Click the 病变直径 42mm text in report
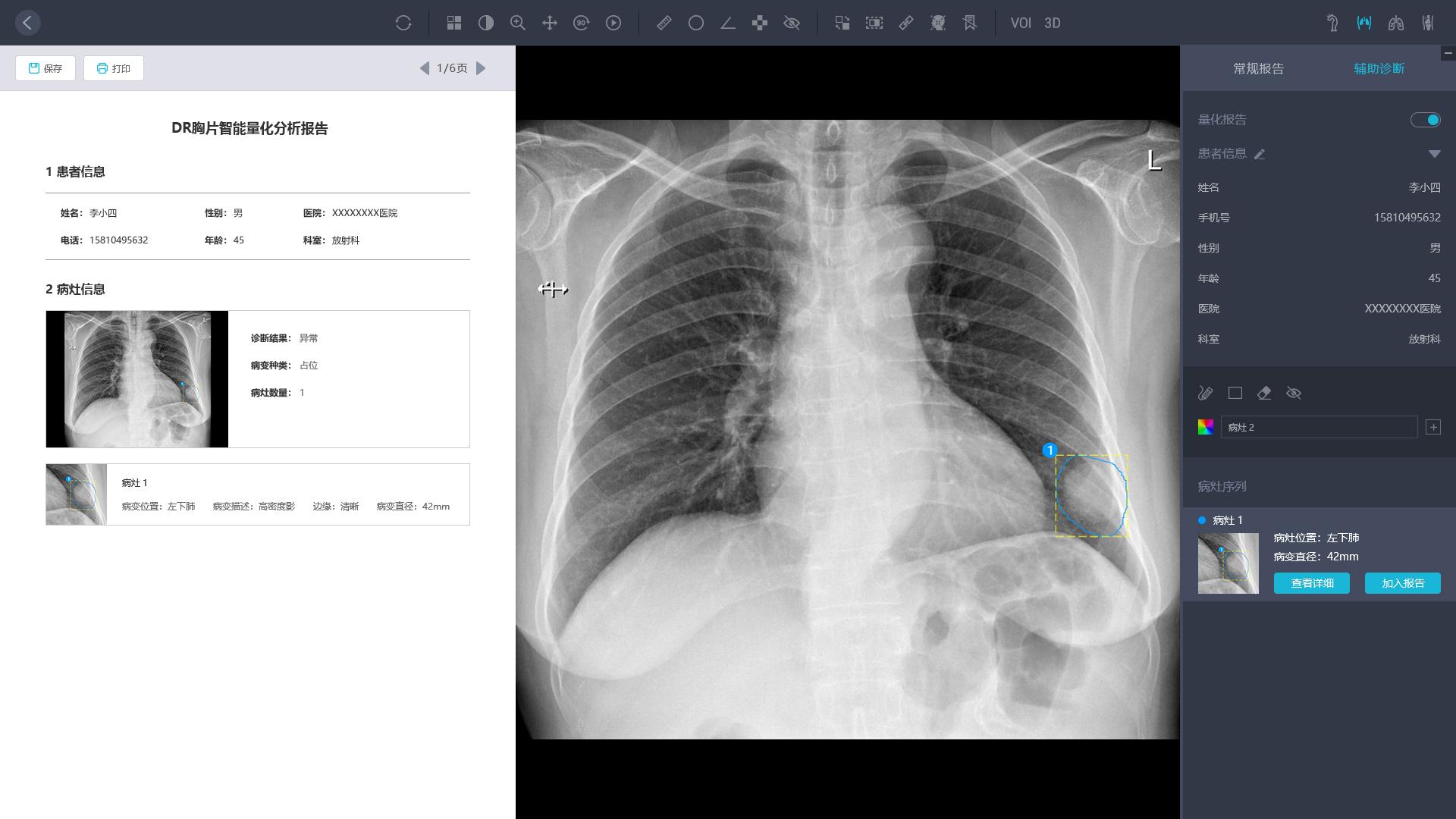The image size is (1456, 819). pyautogui.click(x=413, y=507)
